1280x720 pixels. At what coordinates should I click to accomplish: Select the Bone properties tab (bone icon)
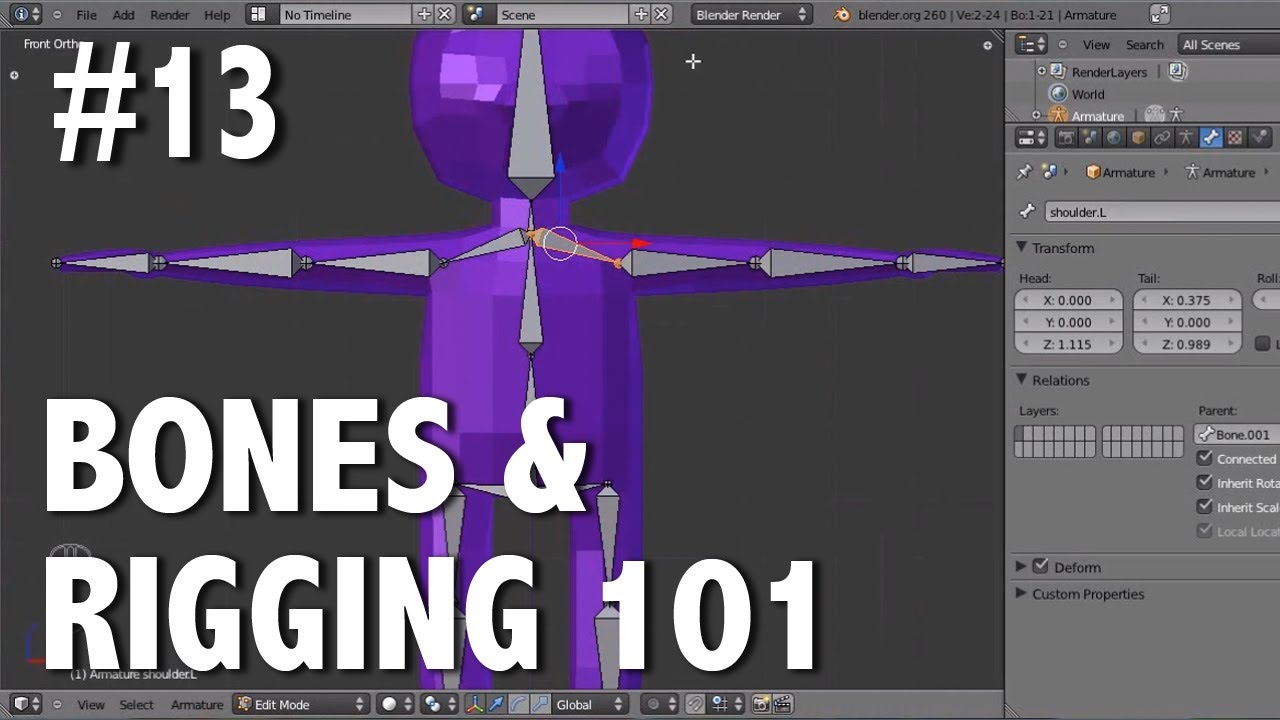coord(1211,137)
